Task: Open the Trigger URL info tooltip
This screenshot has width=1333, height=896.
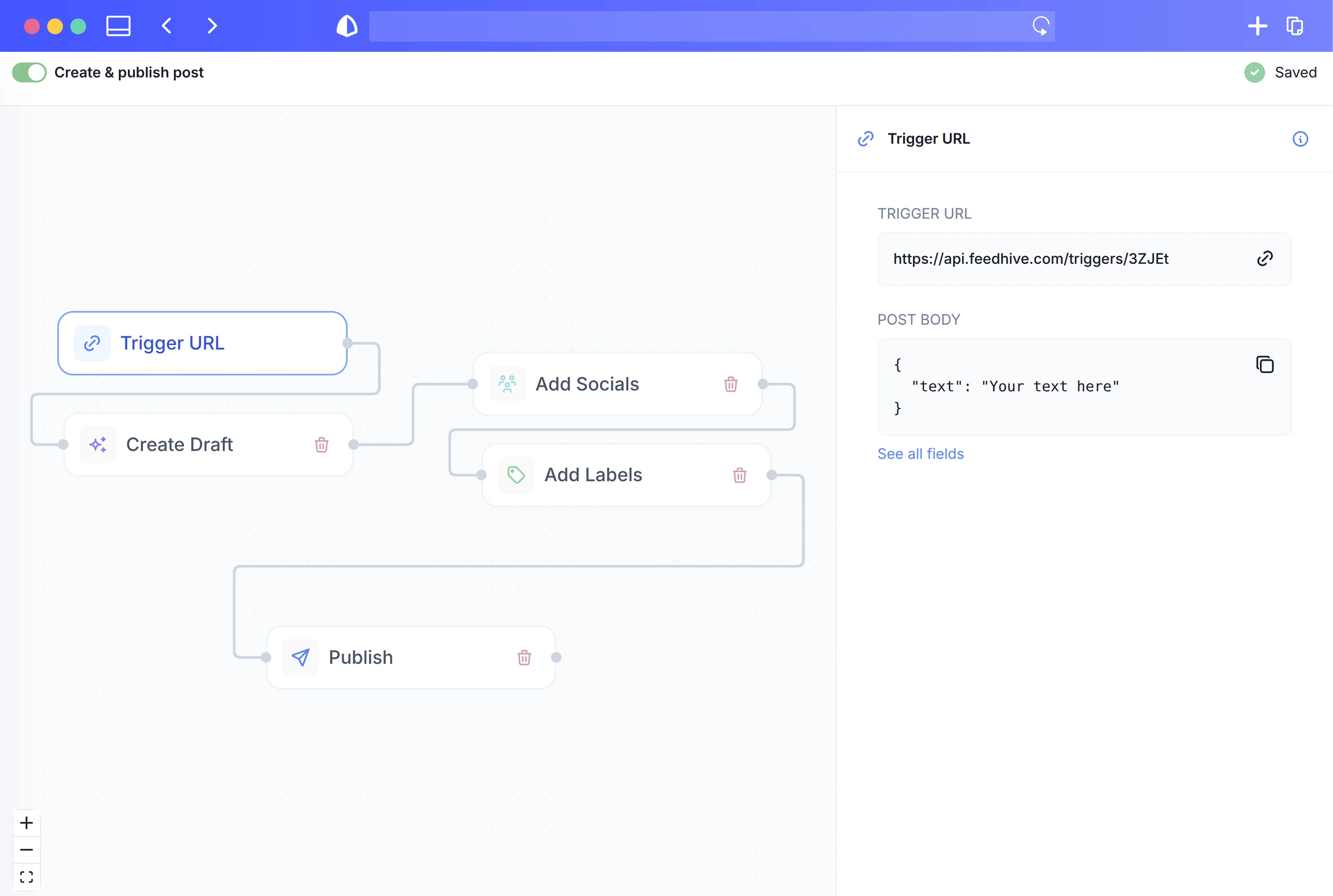Action: (x=1300, y=138)
